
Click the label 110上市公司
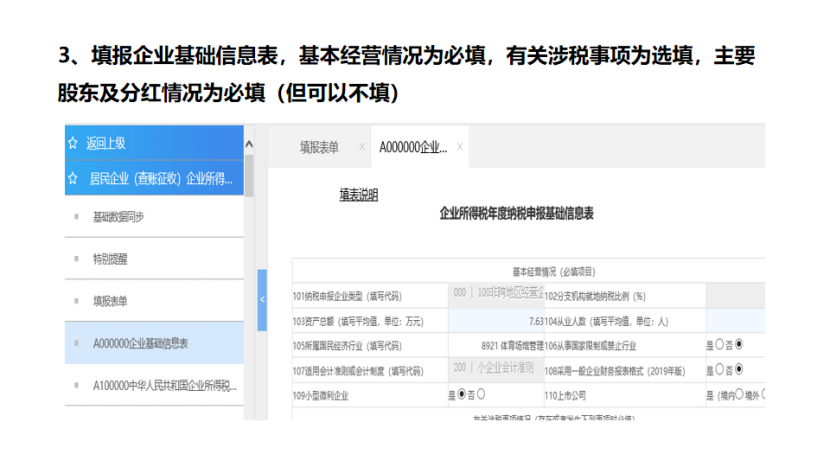click(x=565, y=395)
